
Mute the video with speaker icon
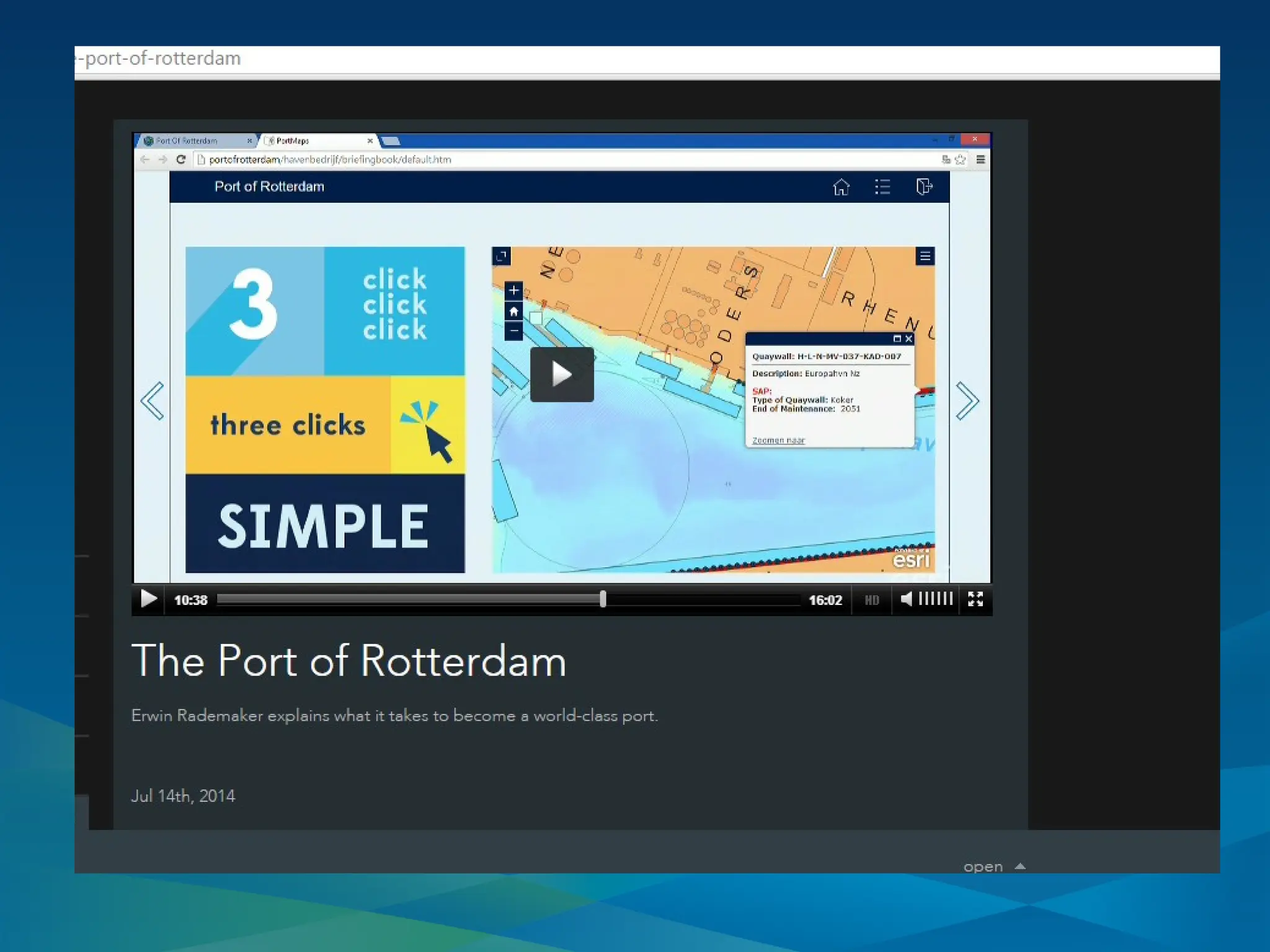click(x=906, y=599)
